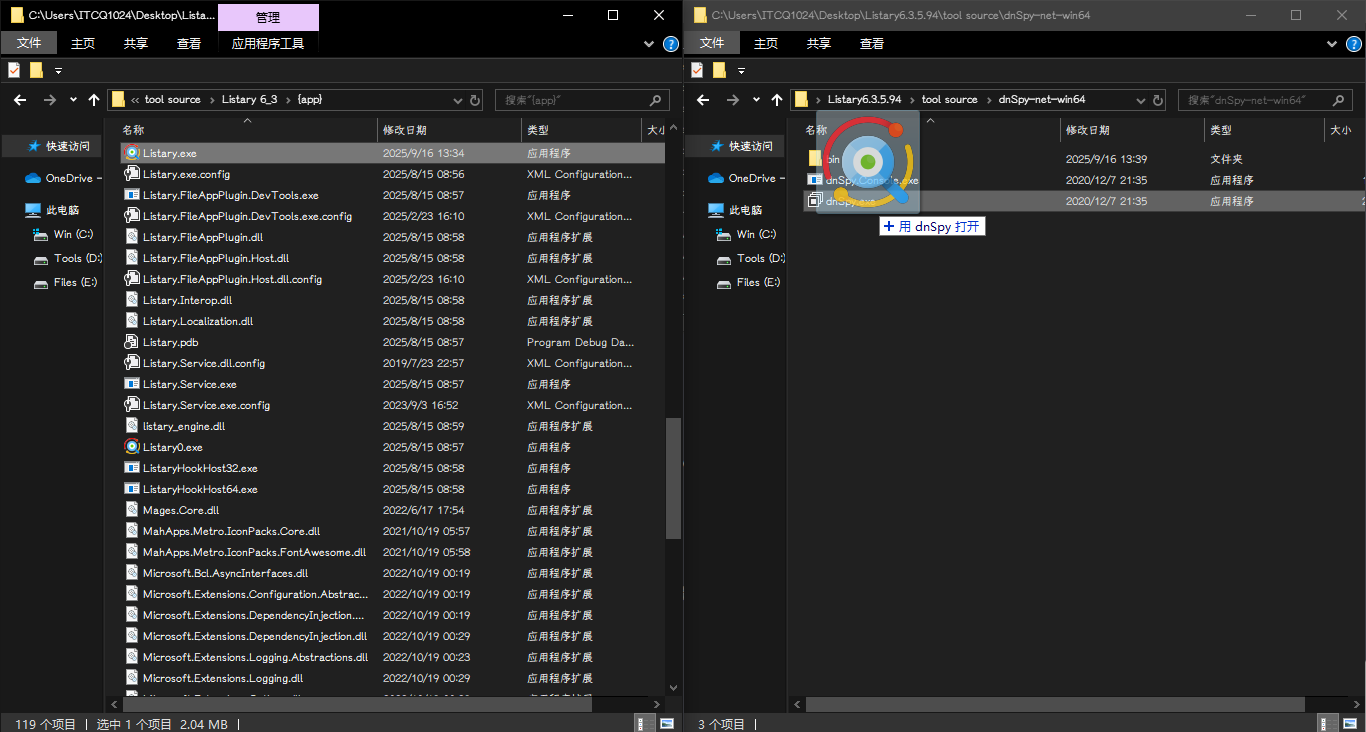Viewport: 1366px width, 732px height.
Task: Go up one folder in left window
Action: (x=94, y=100)
